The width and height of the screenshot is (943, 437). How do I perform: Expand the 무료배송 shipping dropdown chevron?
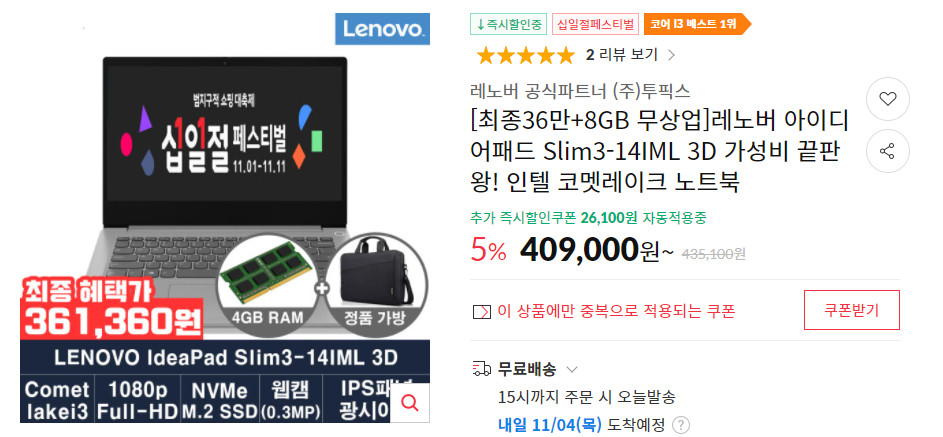572,368
